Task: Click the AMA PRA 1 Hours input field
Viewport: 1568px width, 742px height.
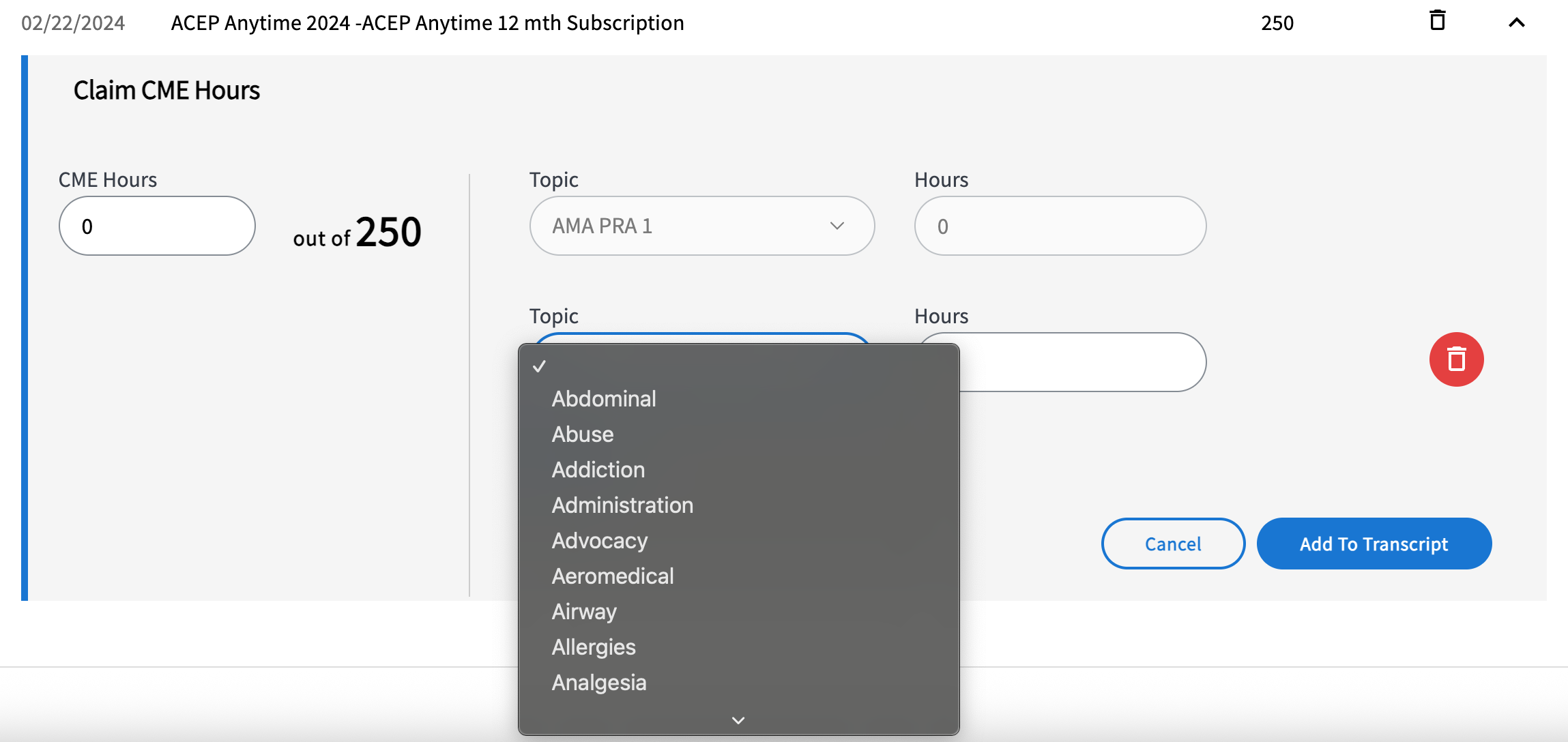Action: (1060, 226)
